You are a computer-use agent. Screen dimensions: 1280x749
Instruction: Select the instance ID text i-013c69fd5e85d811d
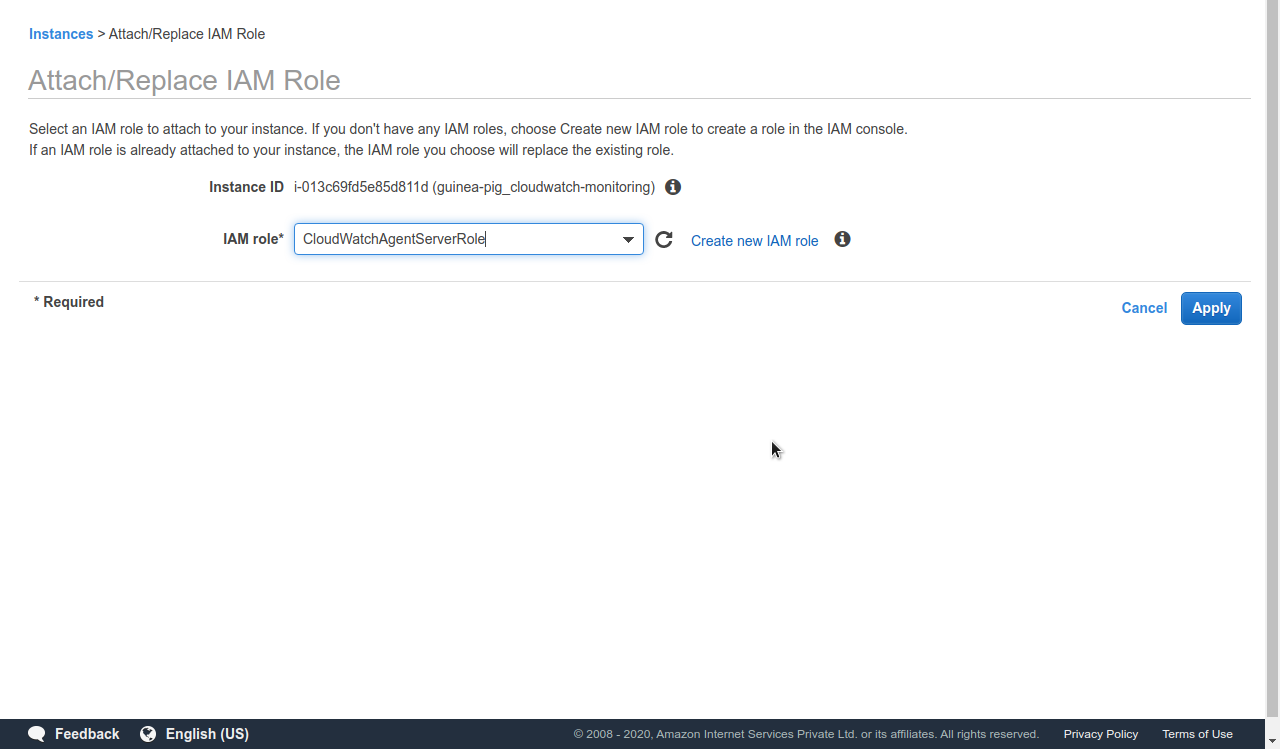tap(361, 187)
